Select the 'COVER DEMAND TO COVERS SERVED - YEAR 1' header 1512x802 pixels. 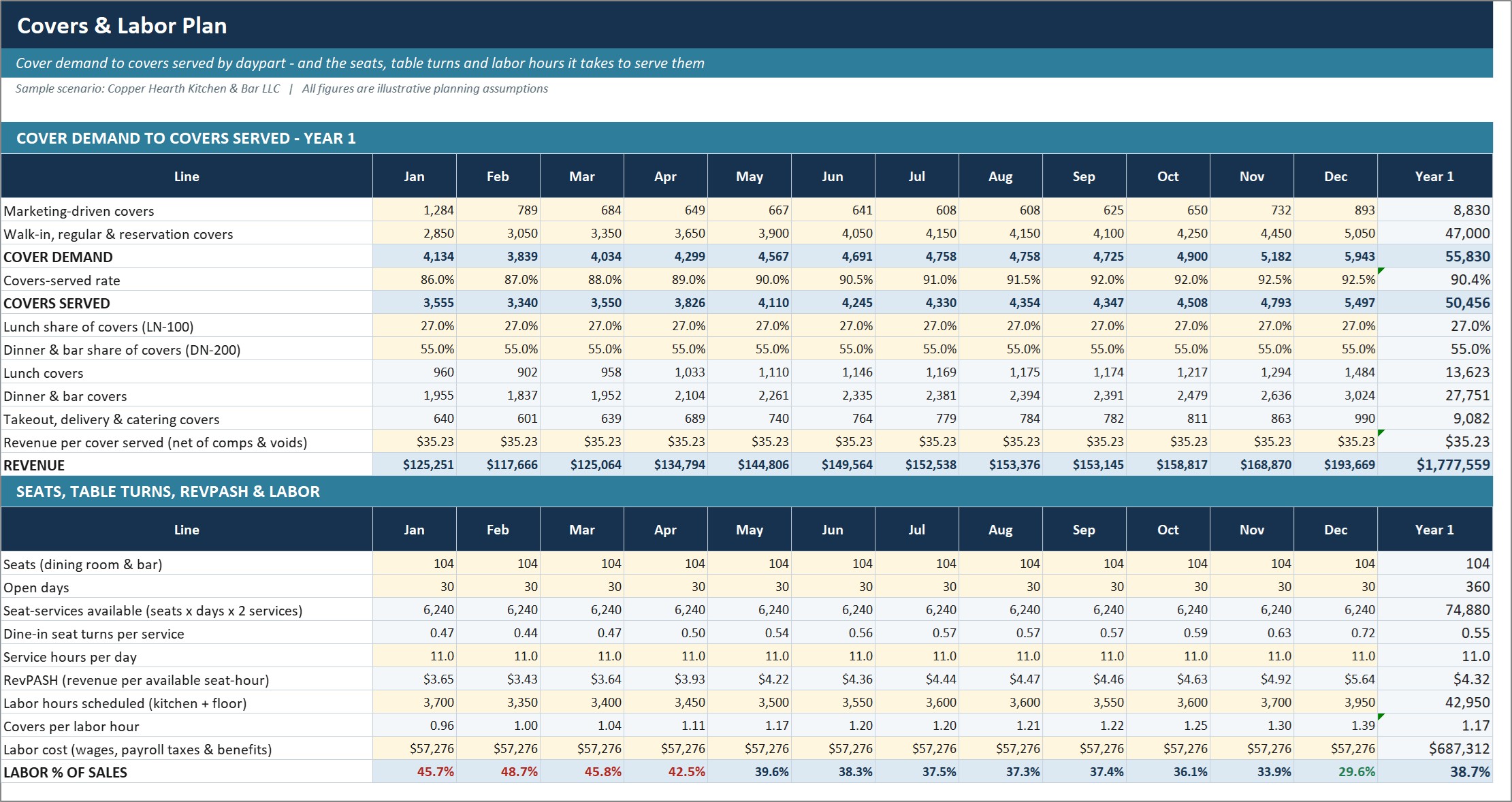tap(186, 138)
